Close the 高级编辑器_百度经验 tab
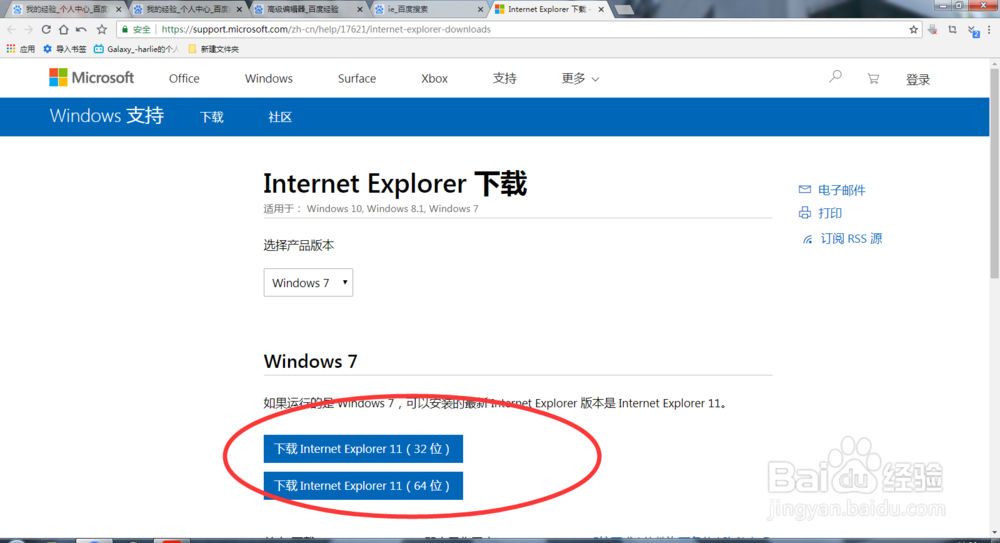 [x=360, y=10]
